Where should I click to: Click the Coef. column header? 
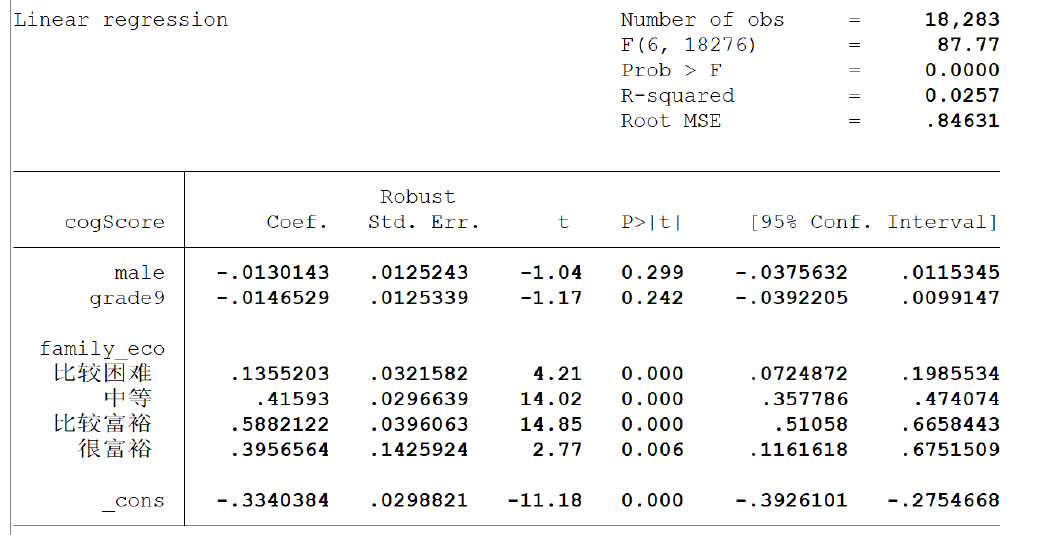click(297, 223)
